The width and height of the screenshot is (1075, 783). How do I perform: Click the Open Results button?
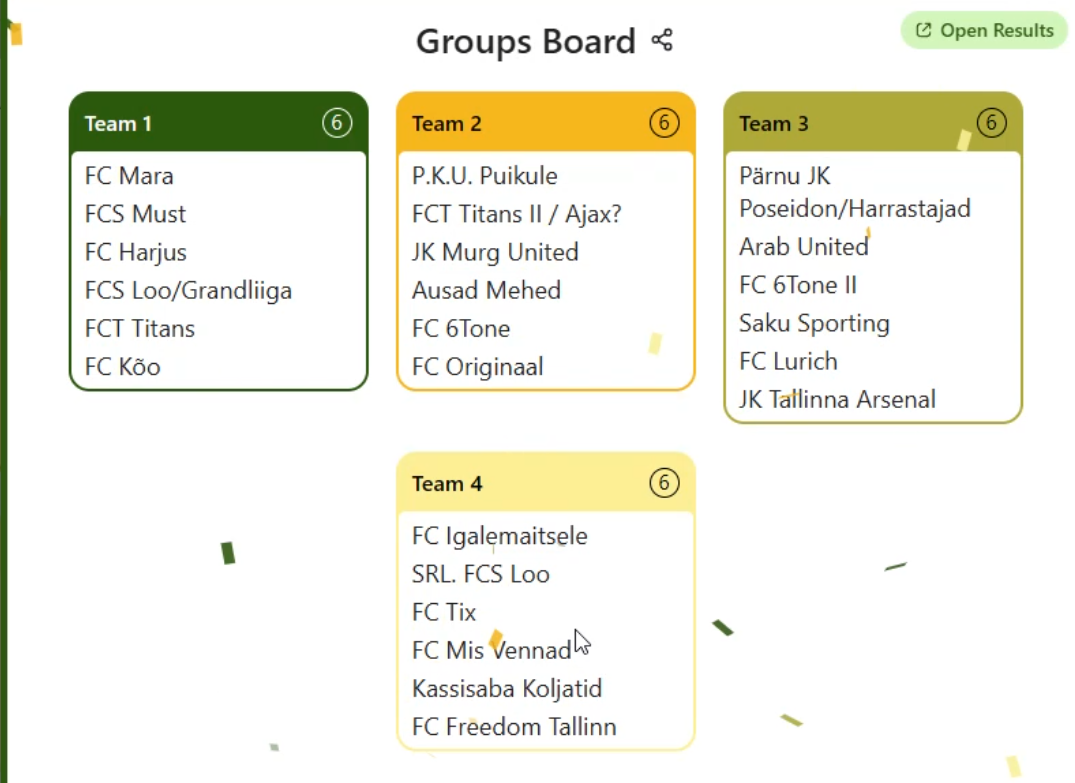click(x=984, y=31)
